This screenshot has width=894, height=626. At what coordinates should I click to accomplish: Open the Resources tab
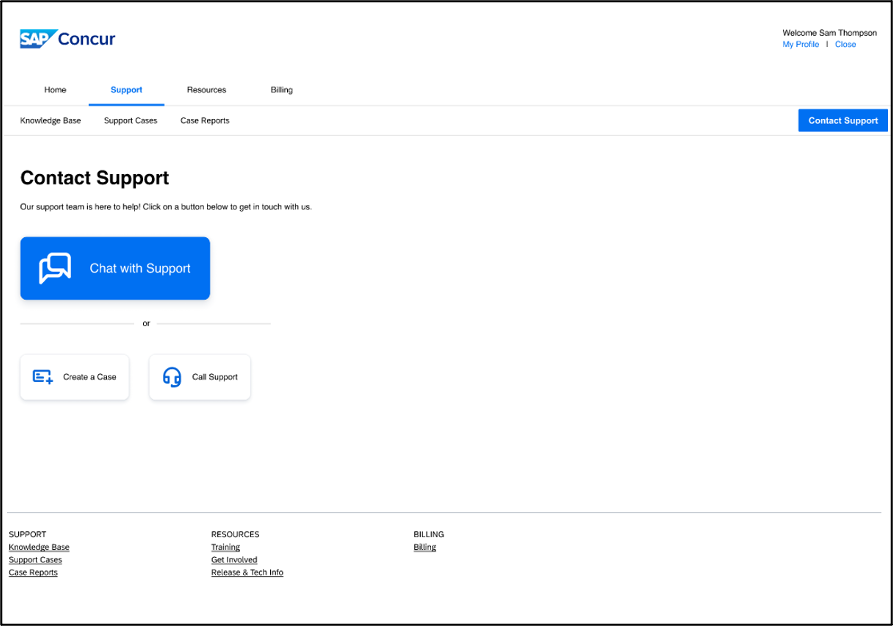coord(207,90)
